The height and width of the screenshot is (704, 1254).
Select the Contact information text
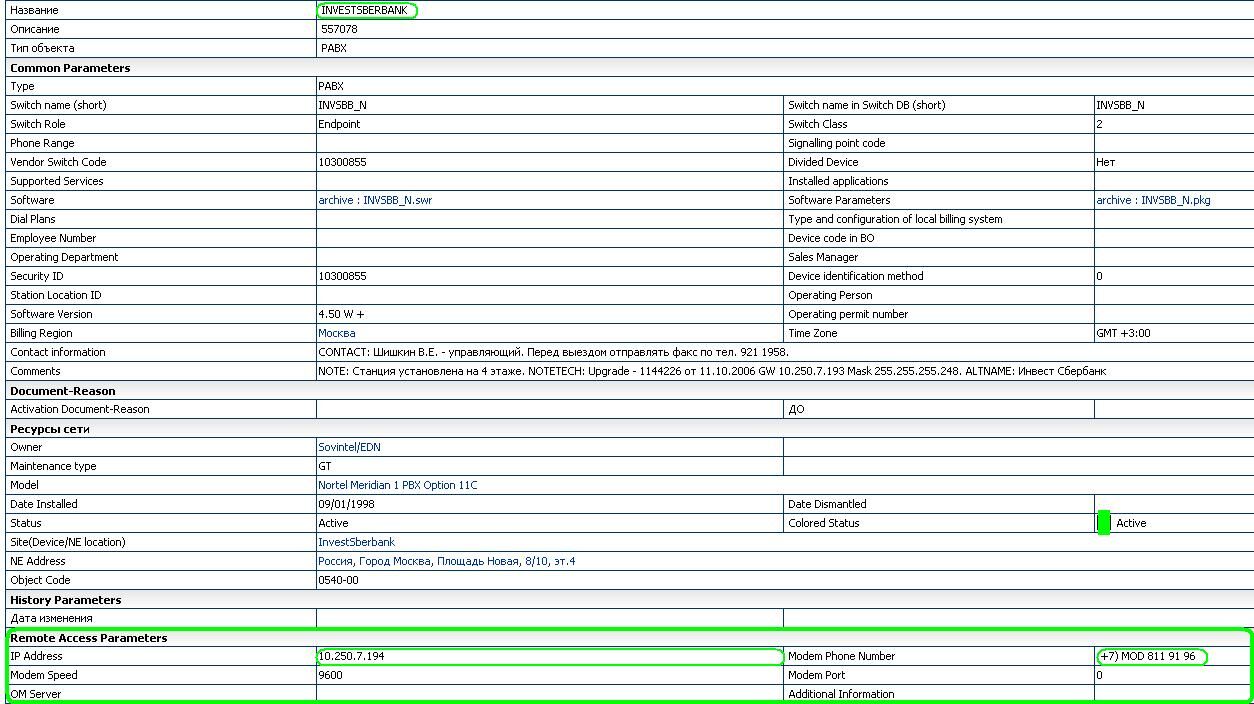(x=553, y=352)
